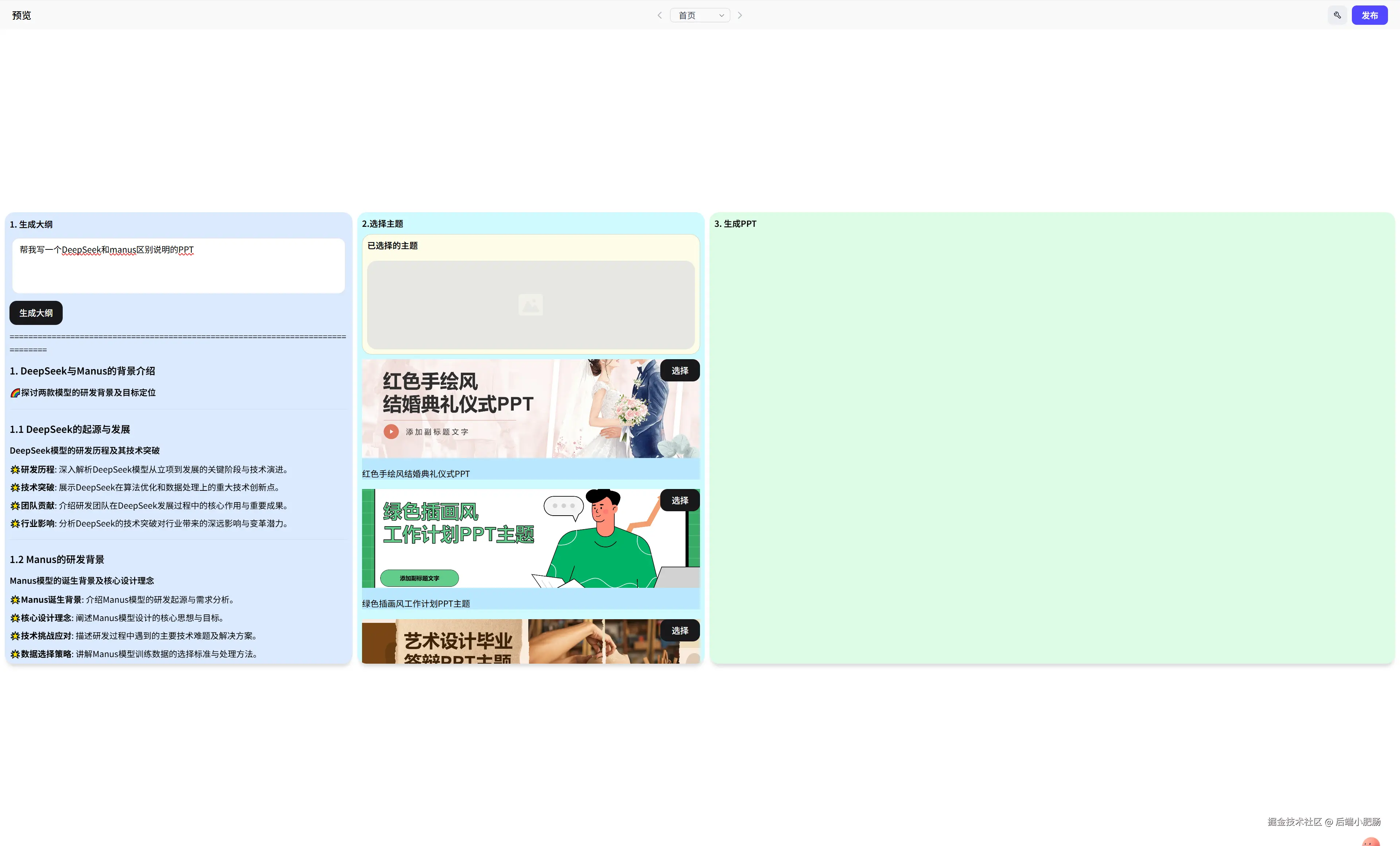Click the red play icon on wedding theme
The width and height of the screenshot is (1400, 846).
pyautogui.click(x=391, y=432)
